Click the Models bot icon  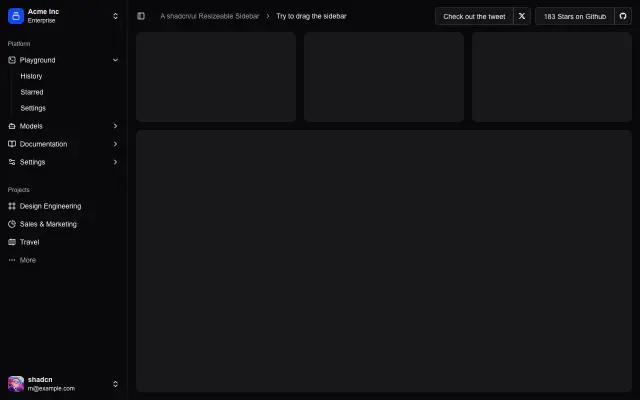click(12, 126)
